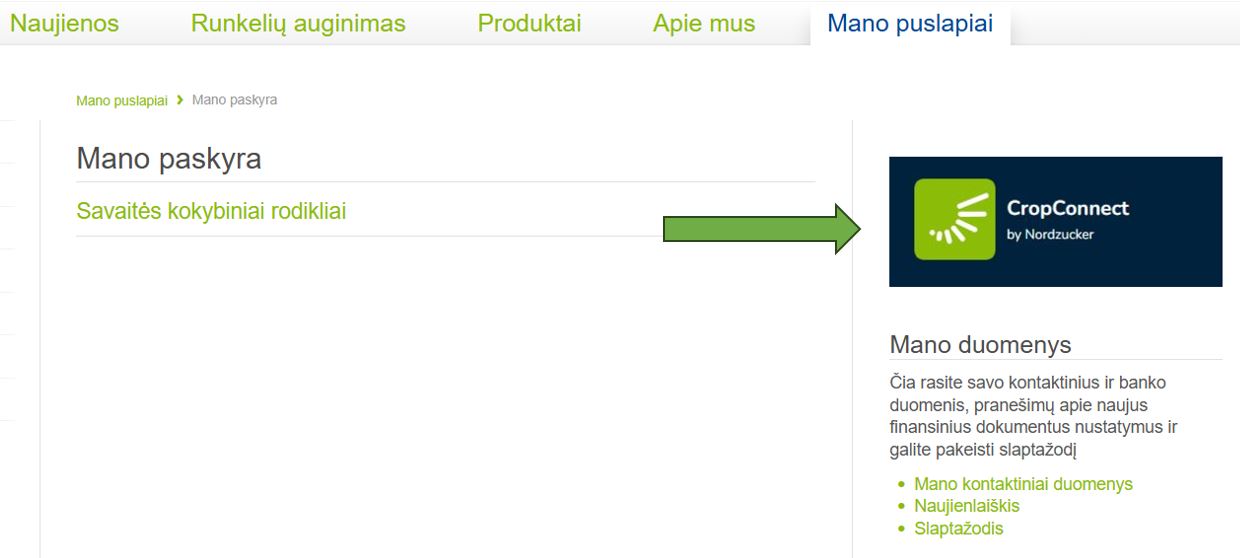The height and width of the screenshot is (558, 1240).
Task: Open the Naujienos tab
Action: click(x=64, y=23)
